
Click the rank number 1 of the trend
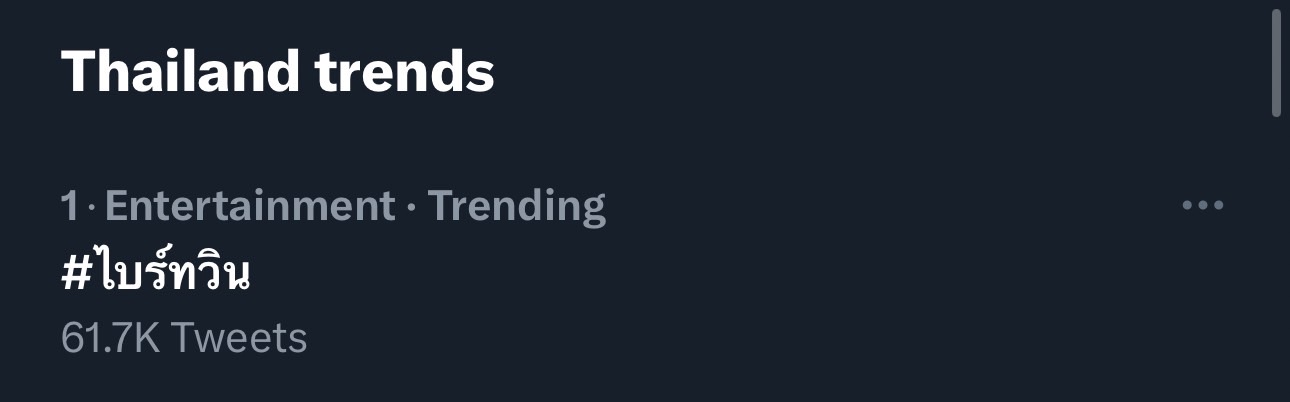(69, 206)
